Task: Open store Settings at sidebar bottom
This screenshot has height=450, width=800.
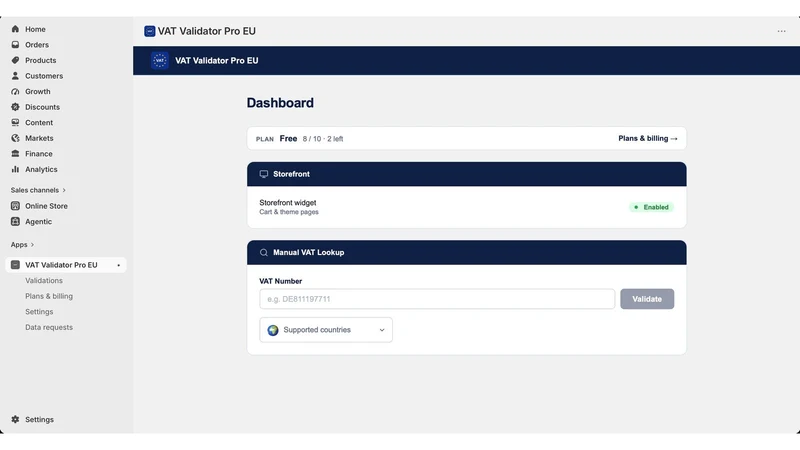Action: [39, 419]
